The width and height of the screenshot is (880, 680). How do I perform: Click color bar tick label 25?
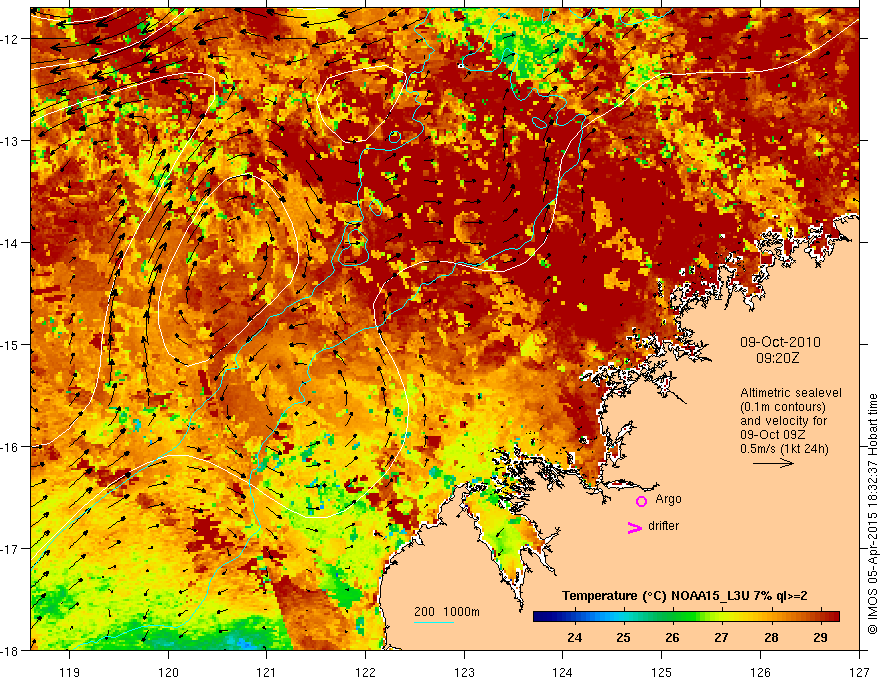click(x=623, y=638)
